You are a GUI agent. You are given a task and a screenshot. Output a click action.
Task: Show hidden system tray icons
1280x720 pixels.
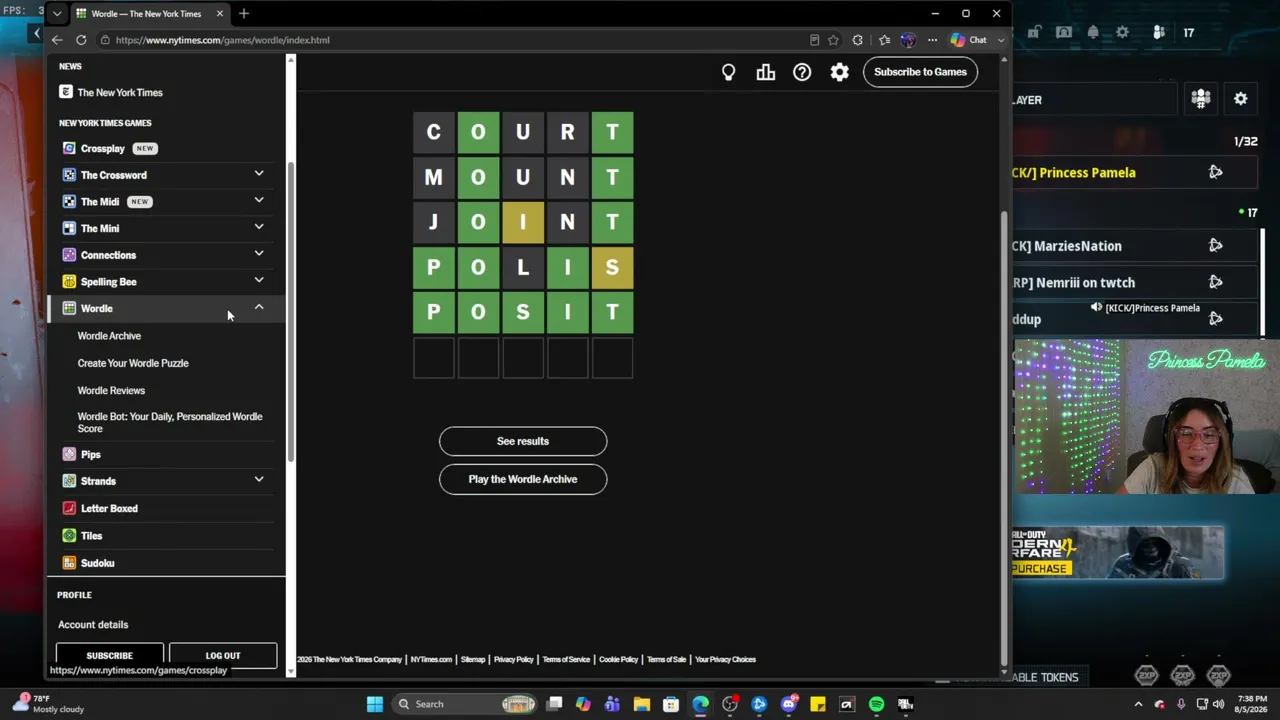[x=1138, y=704]
